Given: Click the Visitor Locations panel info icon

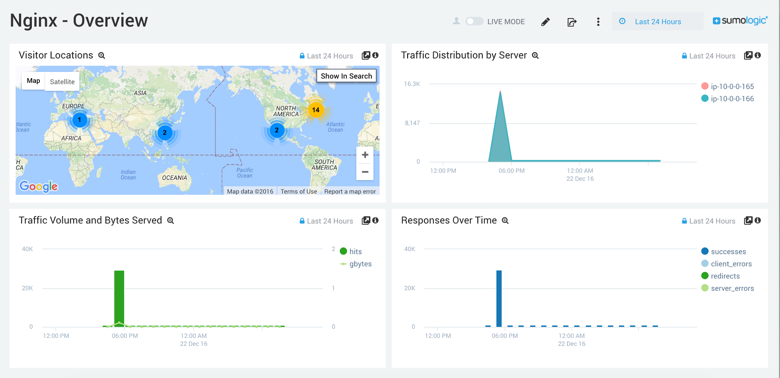Looking at the screenshot, I should 376,56.
